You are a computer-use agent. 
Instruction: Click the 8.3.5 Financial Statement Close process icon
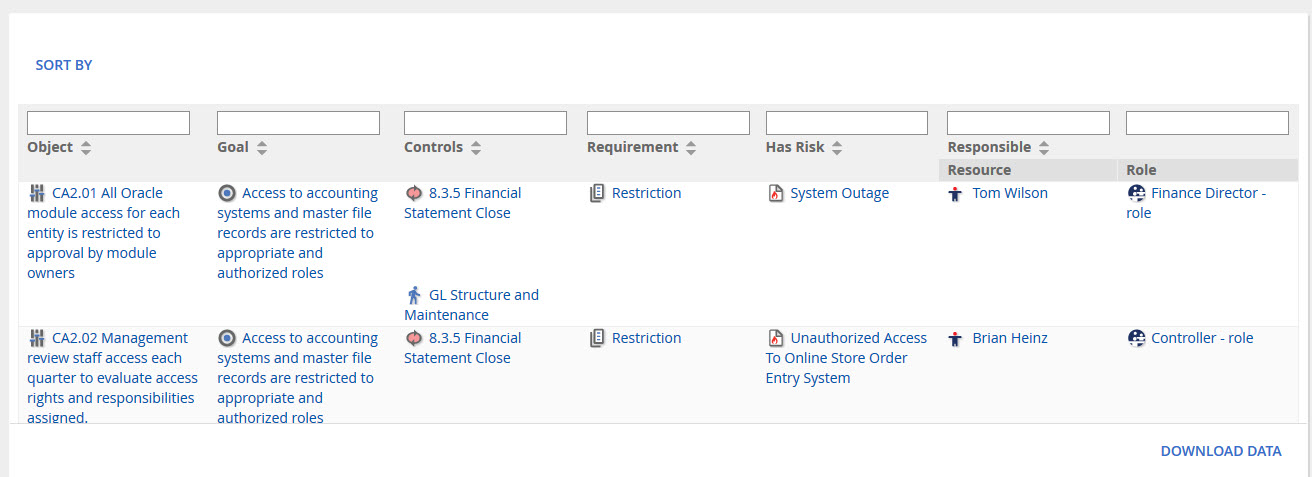click(414, 194)
